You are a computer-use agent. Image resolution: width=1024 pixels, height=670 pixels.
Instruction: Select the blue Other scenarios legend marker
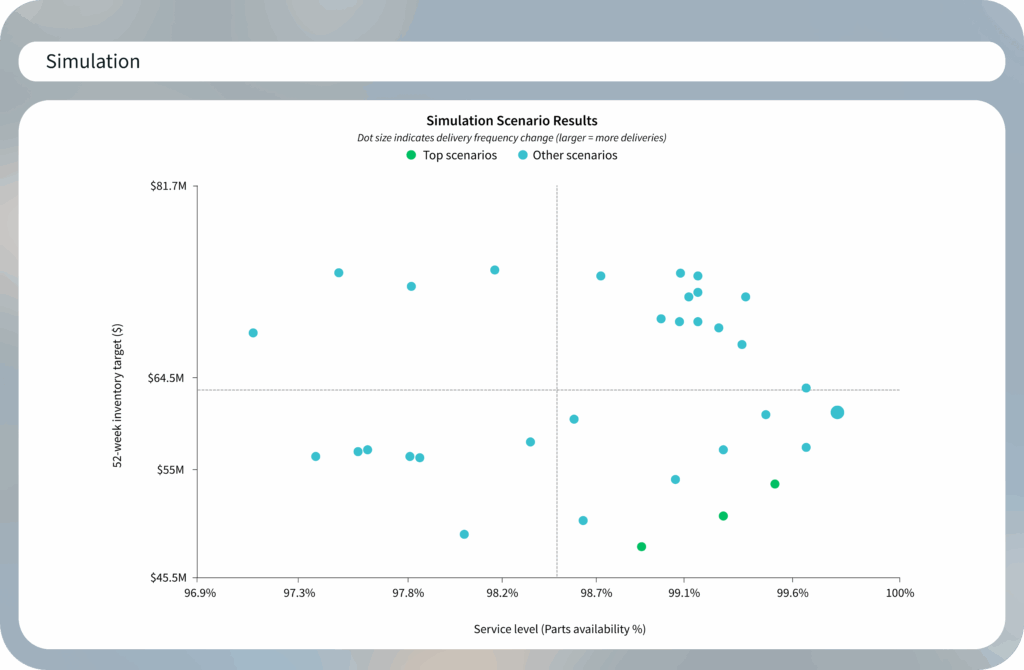[x=525, y=155]
